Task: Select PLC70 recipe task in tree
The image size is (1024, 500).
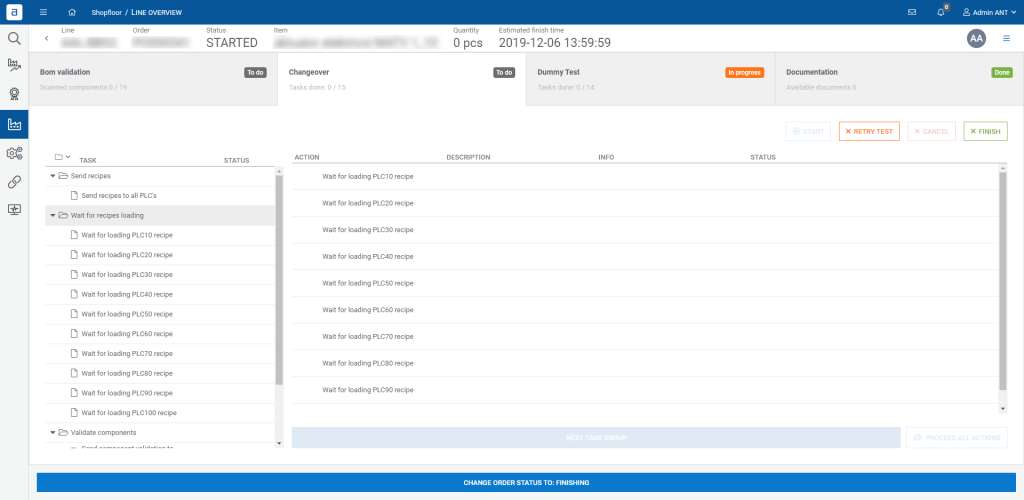Action: point(160,353)
